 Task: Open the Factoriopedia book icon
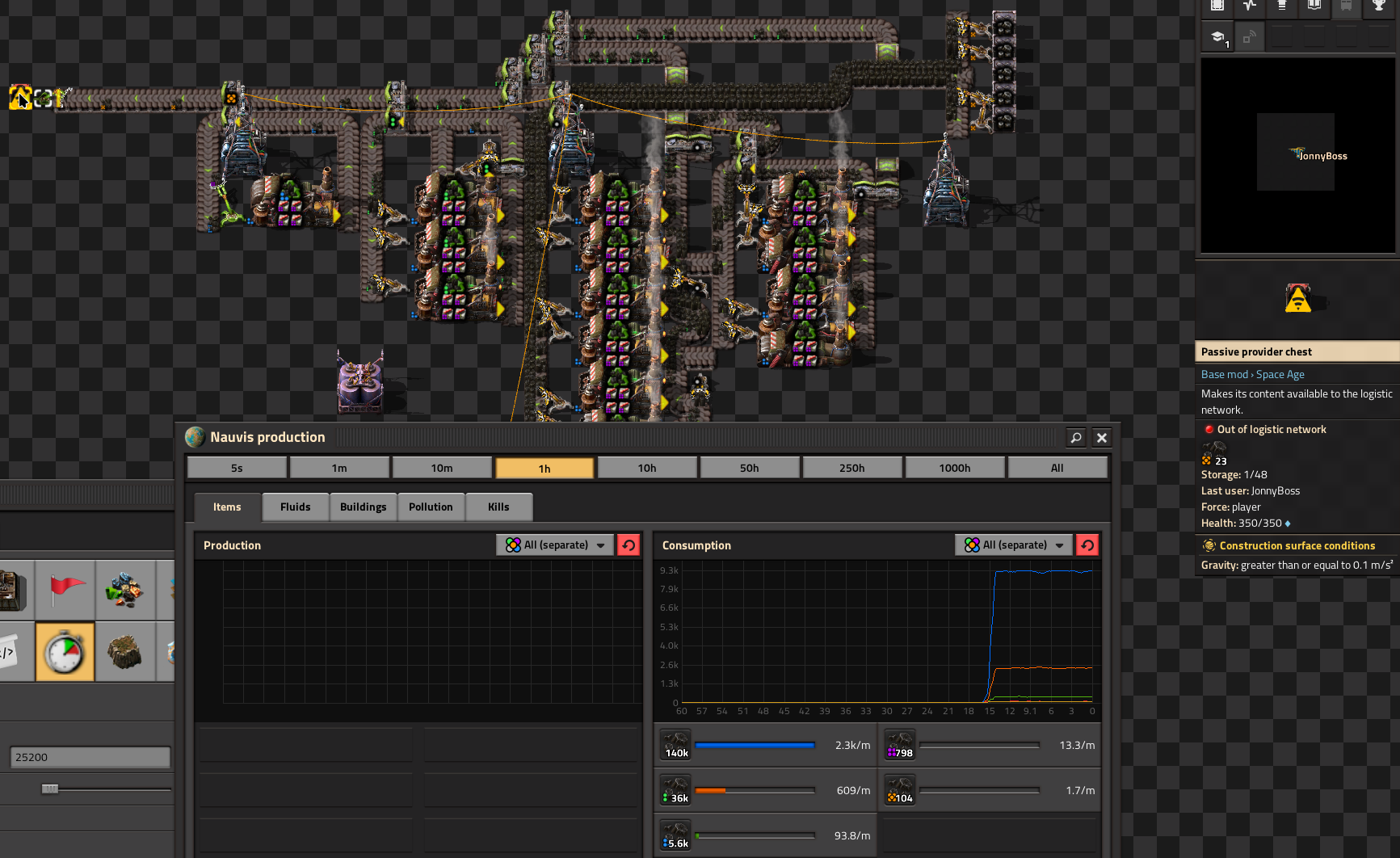point(1314,6)
